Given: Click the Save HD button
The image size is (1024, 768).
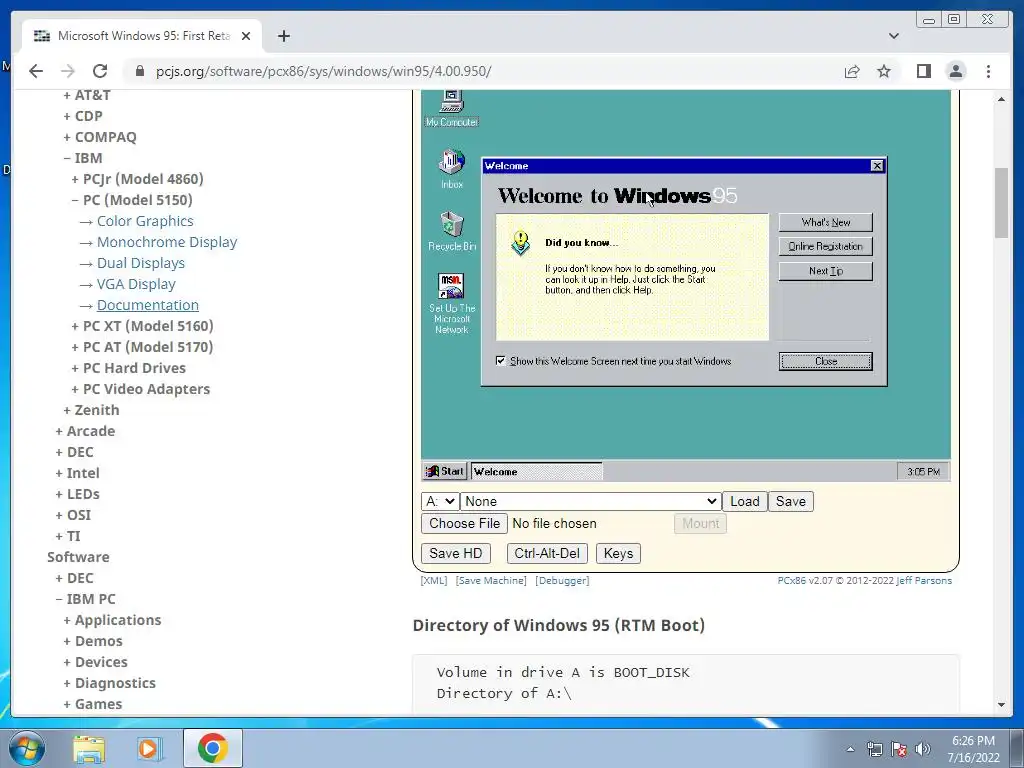Looking at the screenshot, I should click(x=455, y=553).
